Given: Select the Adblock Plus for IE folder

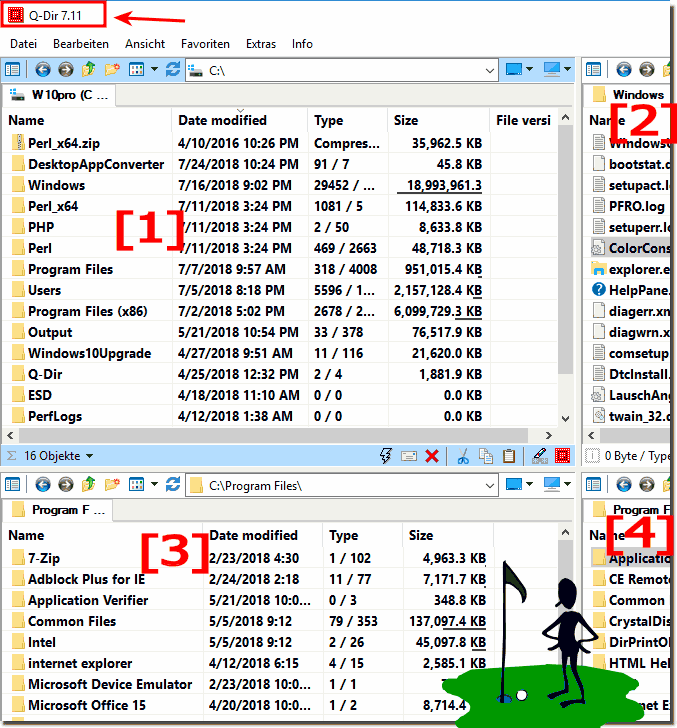Looking at the screenshot, I should 87,579.
